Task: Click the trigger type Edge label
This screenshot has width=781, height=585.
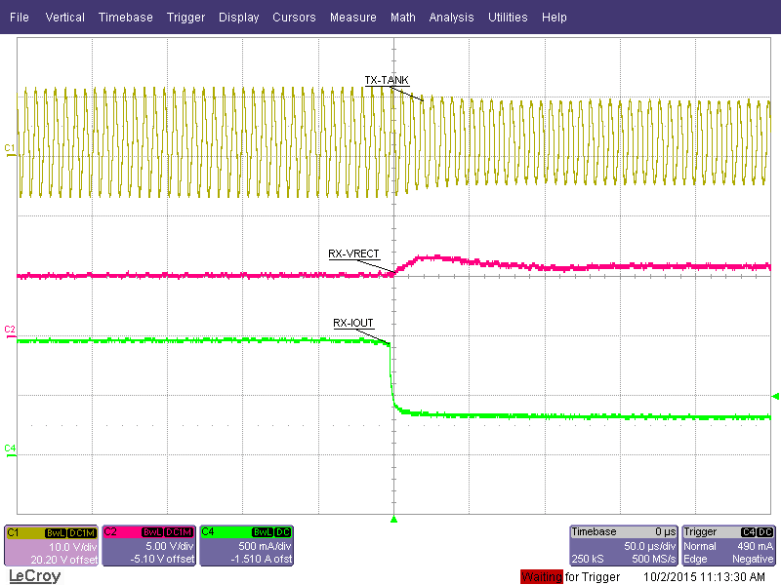Action: (x=695, y=559)
